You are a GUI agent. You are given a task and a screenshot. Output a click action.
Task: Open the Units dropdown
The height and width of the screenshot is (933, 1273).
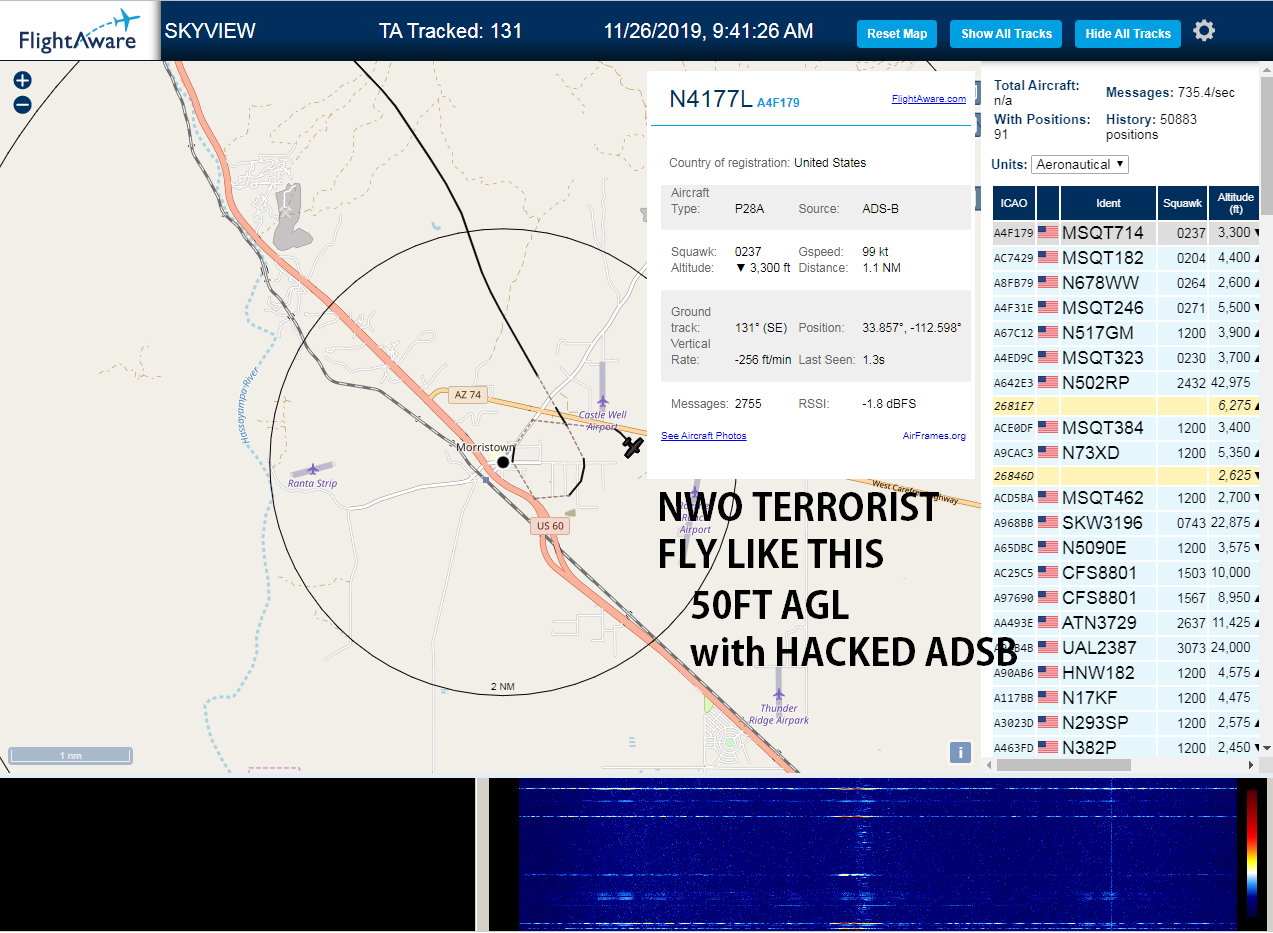(x=1081, y=164)
